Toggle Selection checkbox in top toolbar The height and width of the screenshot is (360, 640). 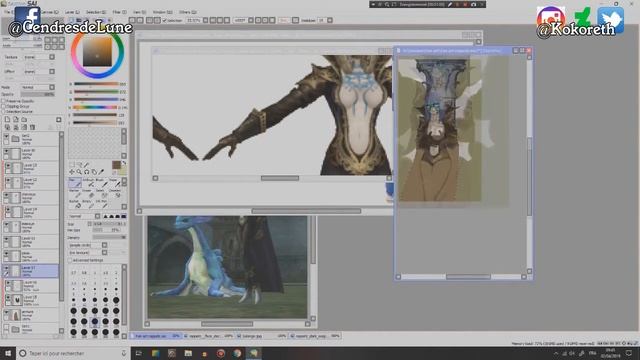164,20
